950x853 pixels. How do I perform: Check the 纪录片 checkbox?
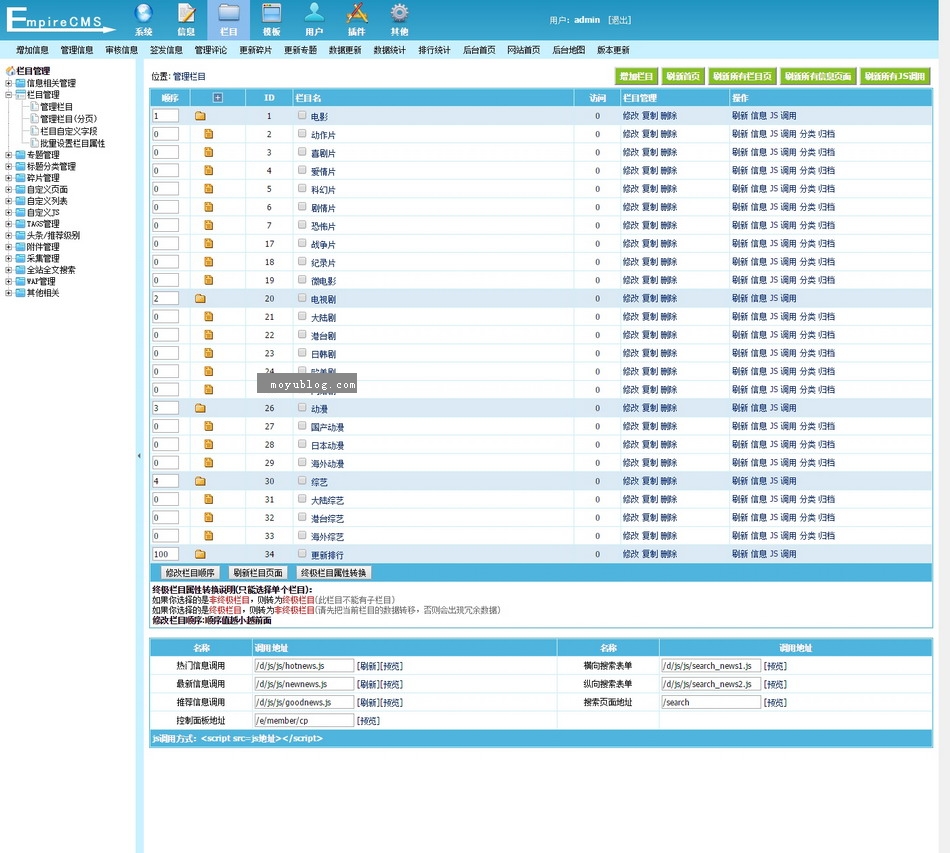click(x=302, y=261)
